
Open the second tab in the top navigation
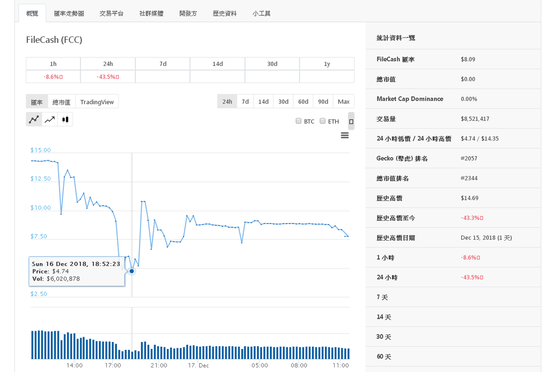(x=69, y=14)
